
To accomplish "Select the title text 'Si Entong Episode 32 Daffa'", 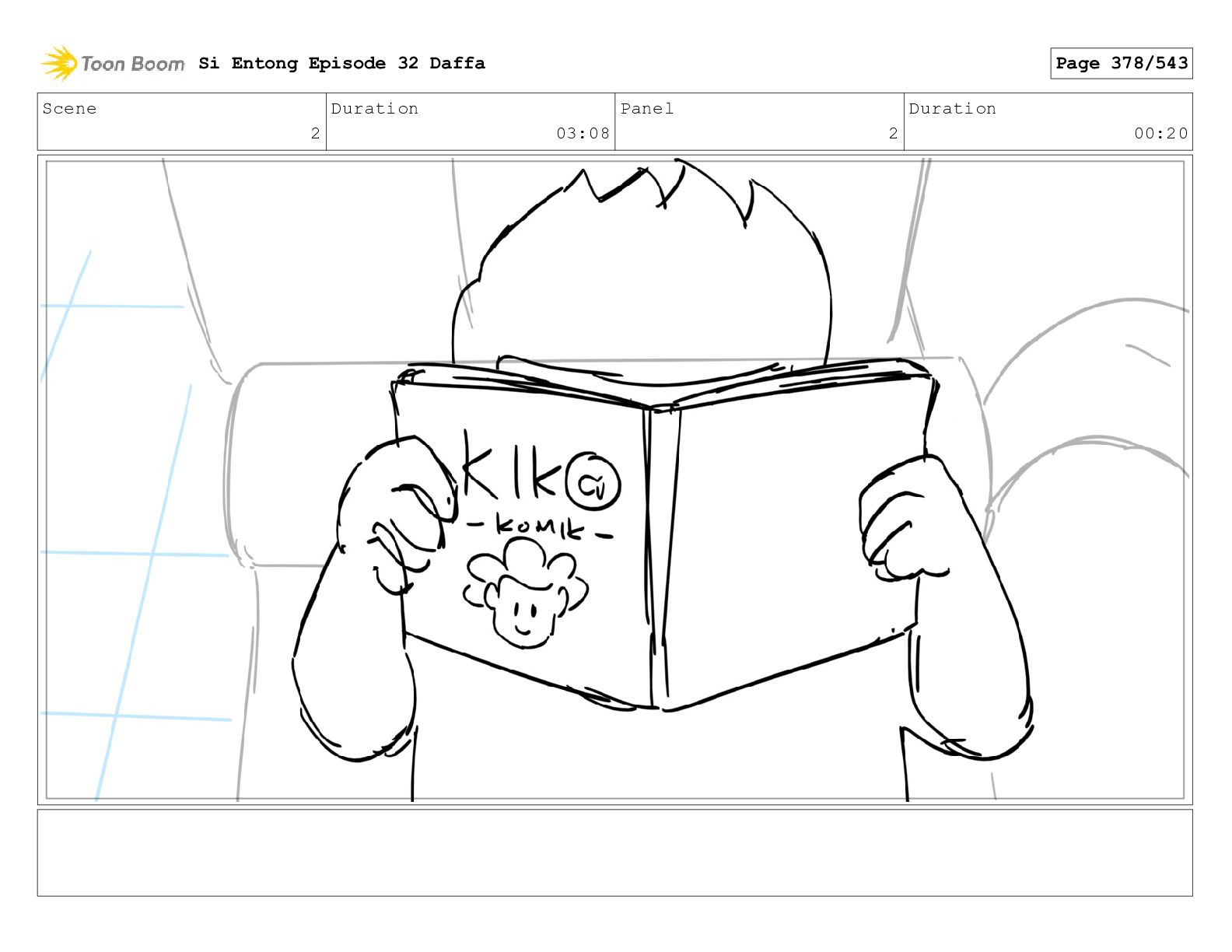I will click(x=341, y=63).
